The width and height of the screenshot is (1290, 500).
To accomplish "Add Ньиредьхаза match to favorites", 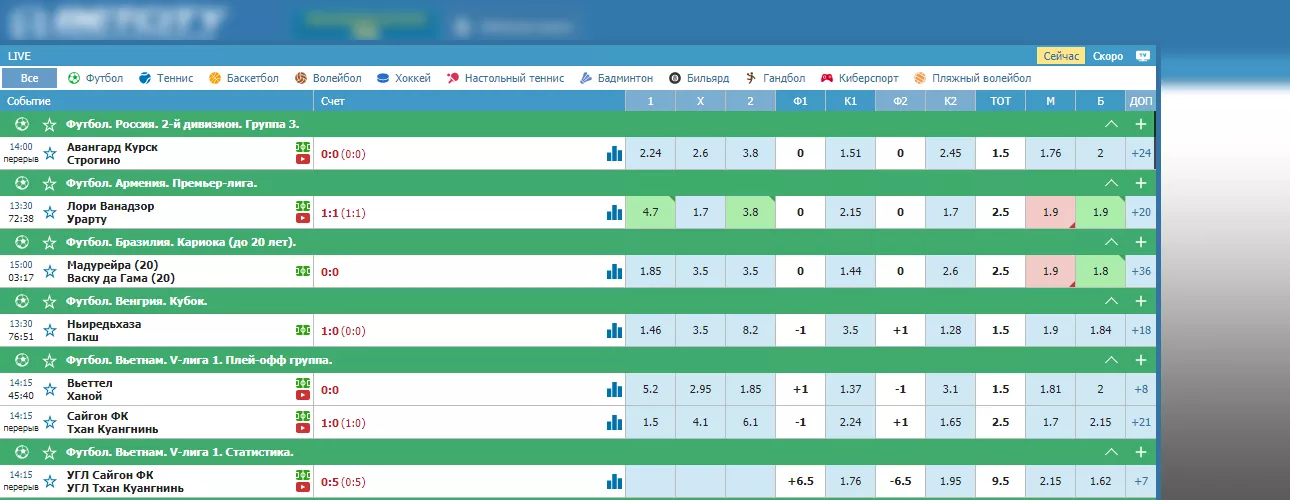I will pyautogui.click(x=50, y=331).
